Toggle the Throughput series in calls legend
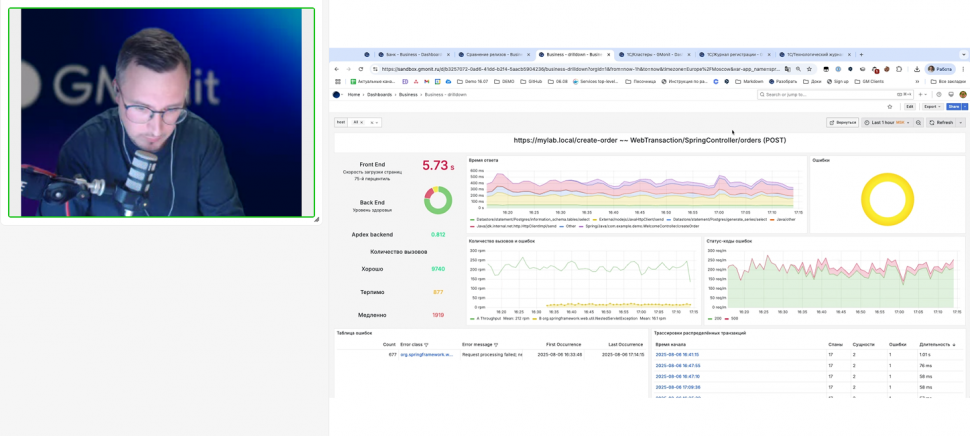This screenshot has height=436, width=970. [487, 319]
